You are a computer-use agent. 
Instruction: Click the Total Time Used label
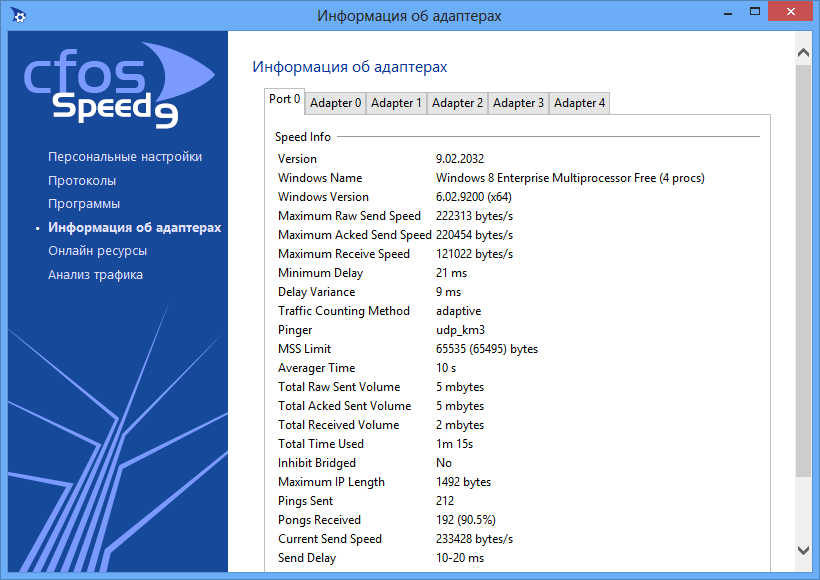point(321,444)
